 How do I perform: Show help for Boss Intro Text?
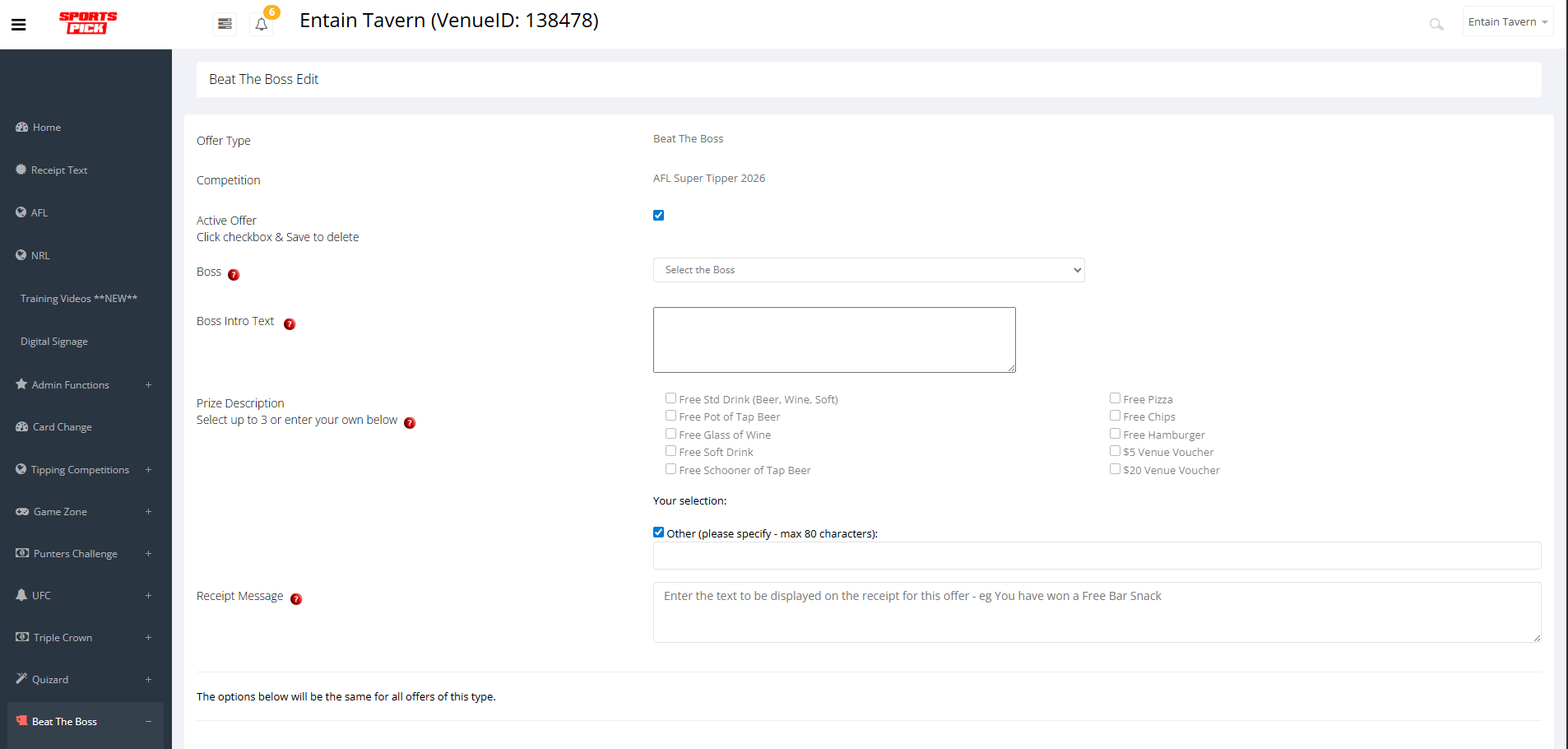(x=290, y=324)
